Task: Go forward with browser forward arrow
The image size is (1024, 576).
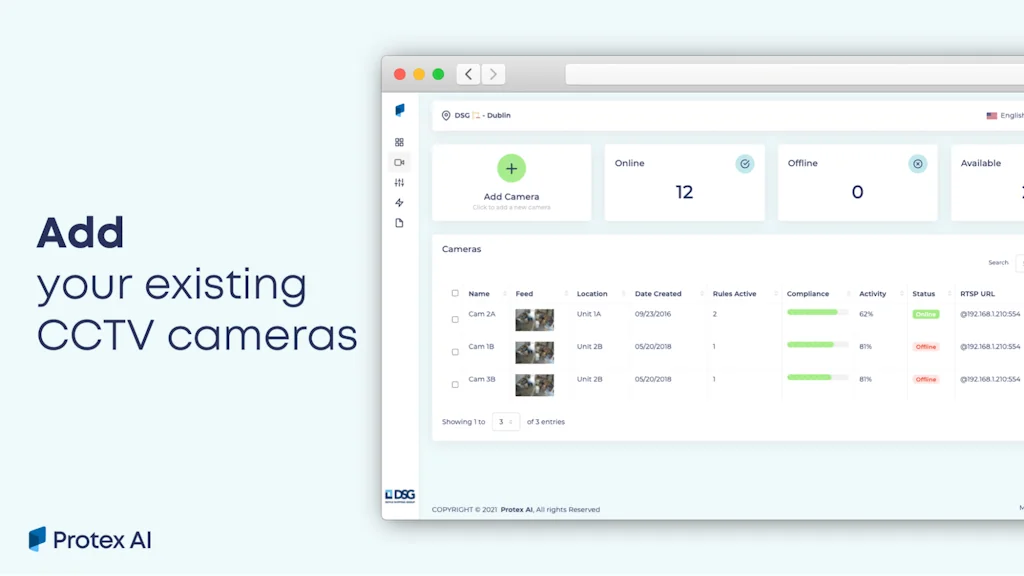Action: [493, 74]
